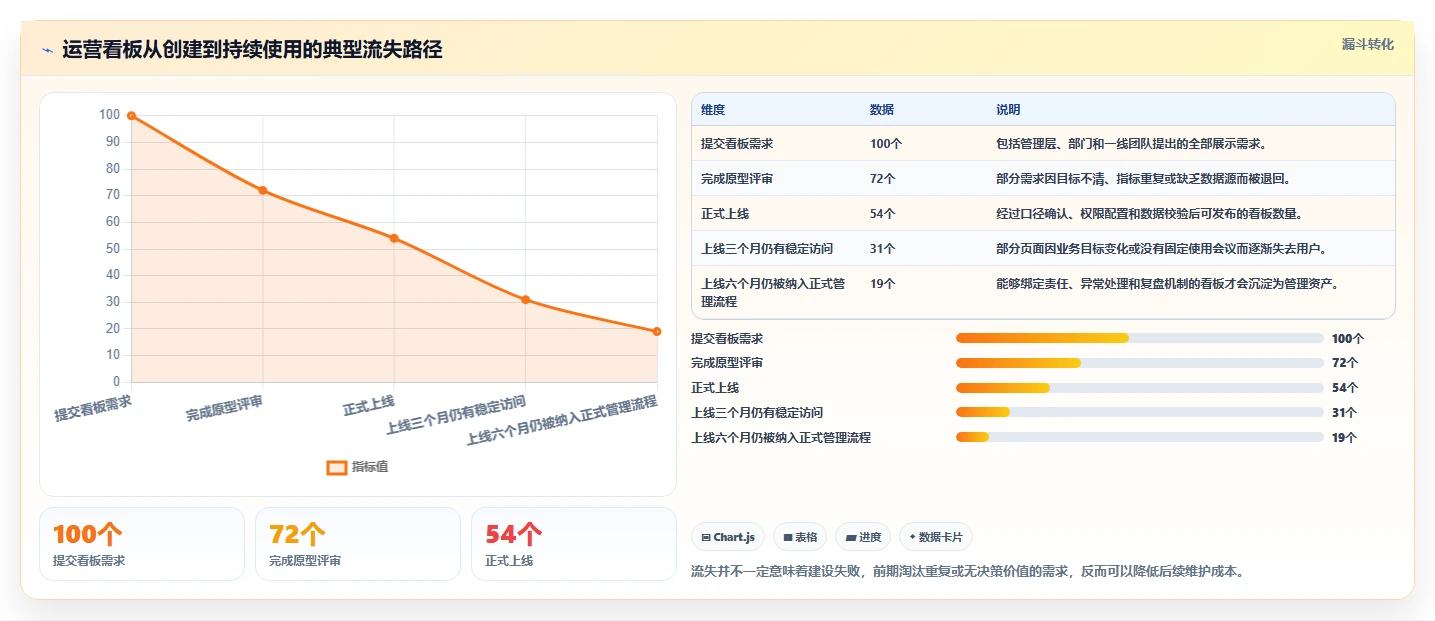The width and height of the screenshot is (1435, 621).
Task: Click the progress list value 31个
Action: (x=1344, y=412)
